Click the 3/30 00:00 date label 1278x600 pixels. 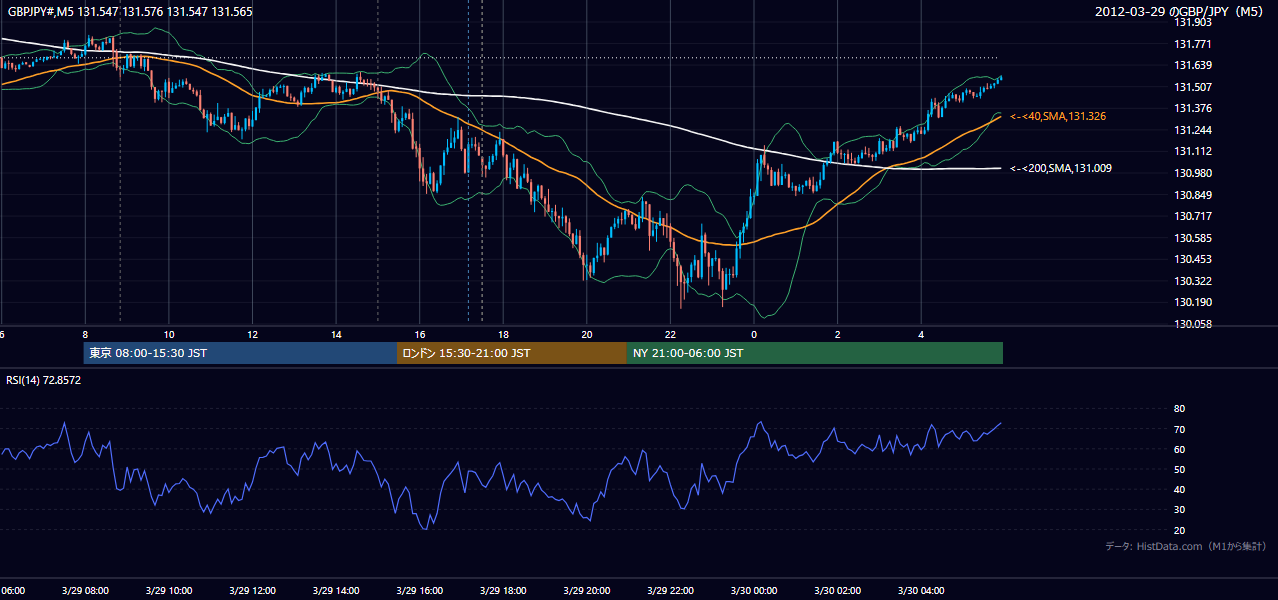coord(754,591)
